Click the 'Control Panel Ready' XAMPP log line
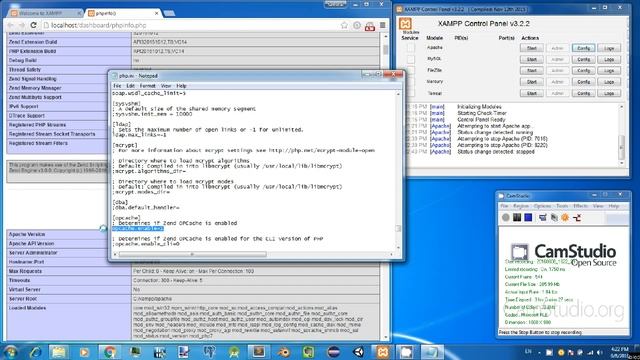Image resolution: width=640 pixels, height=360 pixels. coord(481,120)
